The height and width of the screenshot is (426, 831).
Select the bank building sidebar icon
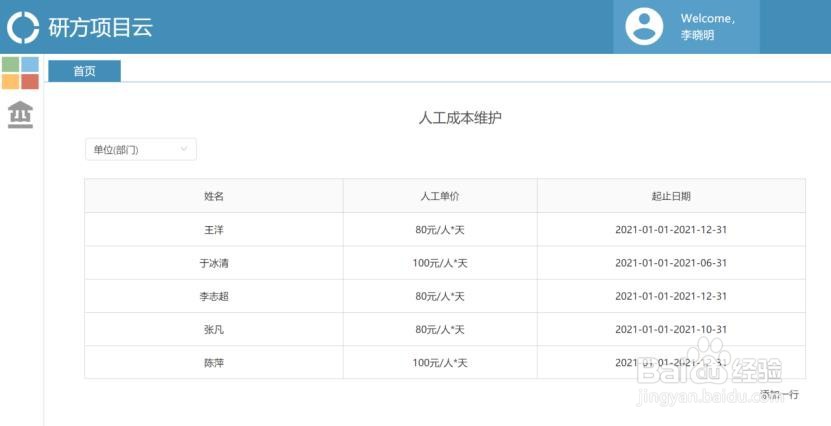tap(21, 114)
